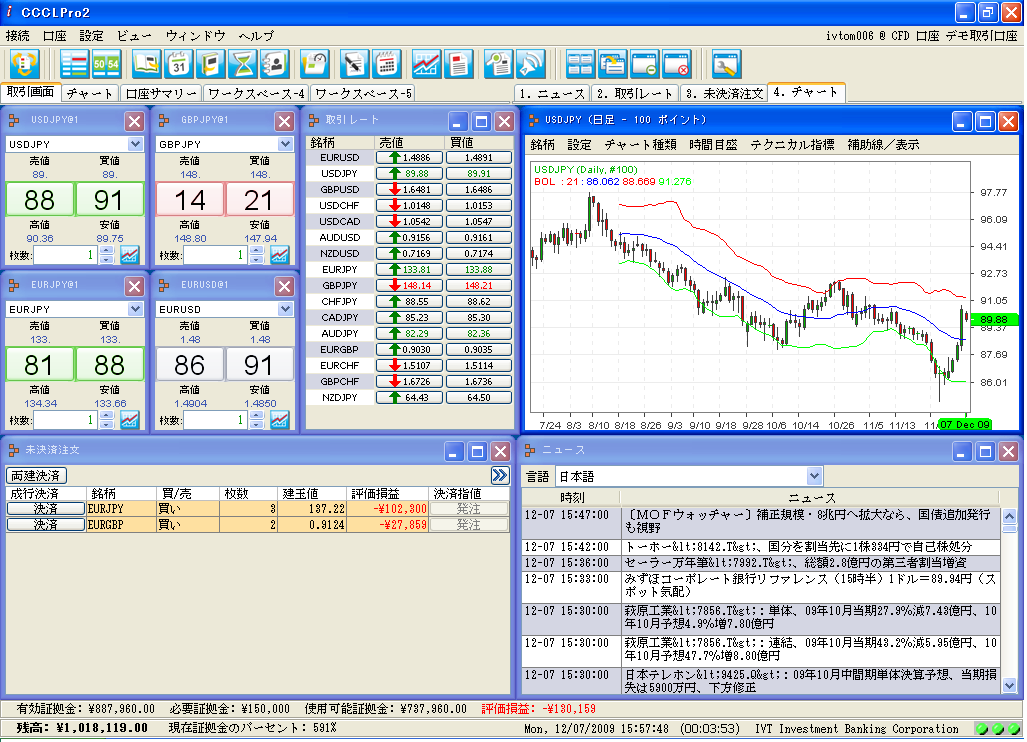The image size is (1027, 742).
Task: Click the green book with arrow icon
Action: pyautogui.click(x=211, y=64)
